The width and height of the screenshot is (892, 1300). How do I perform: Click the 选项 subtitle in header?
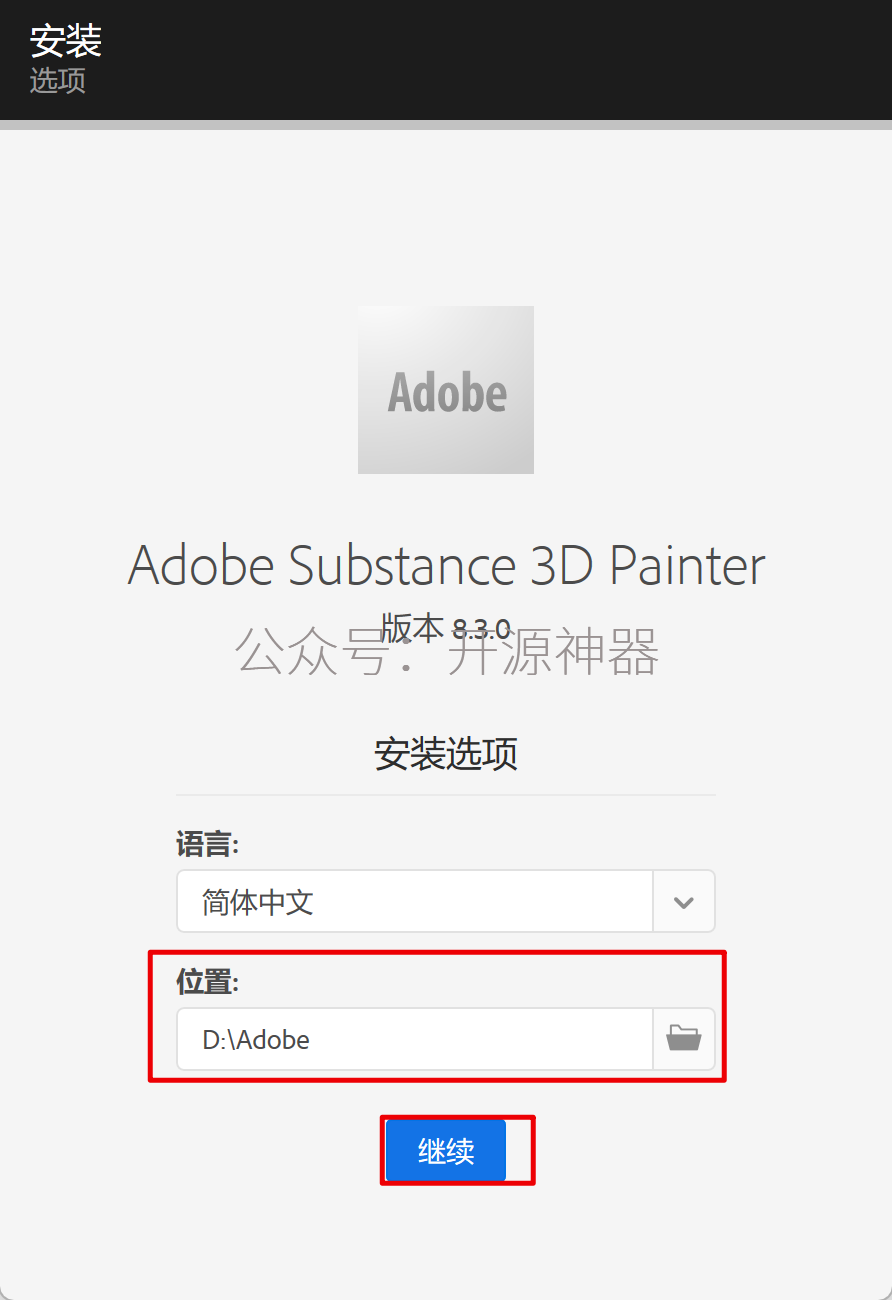coord(58,80)
